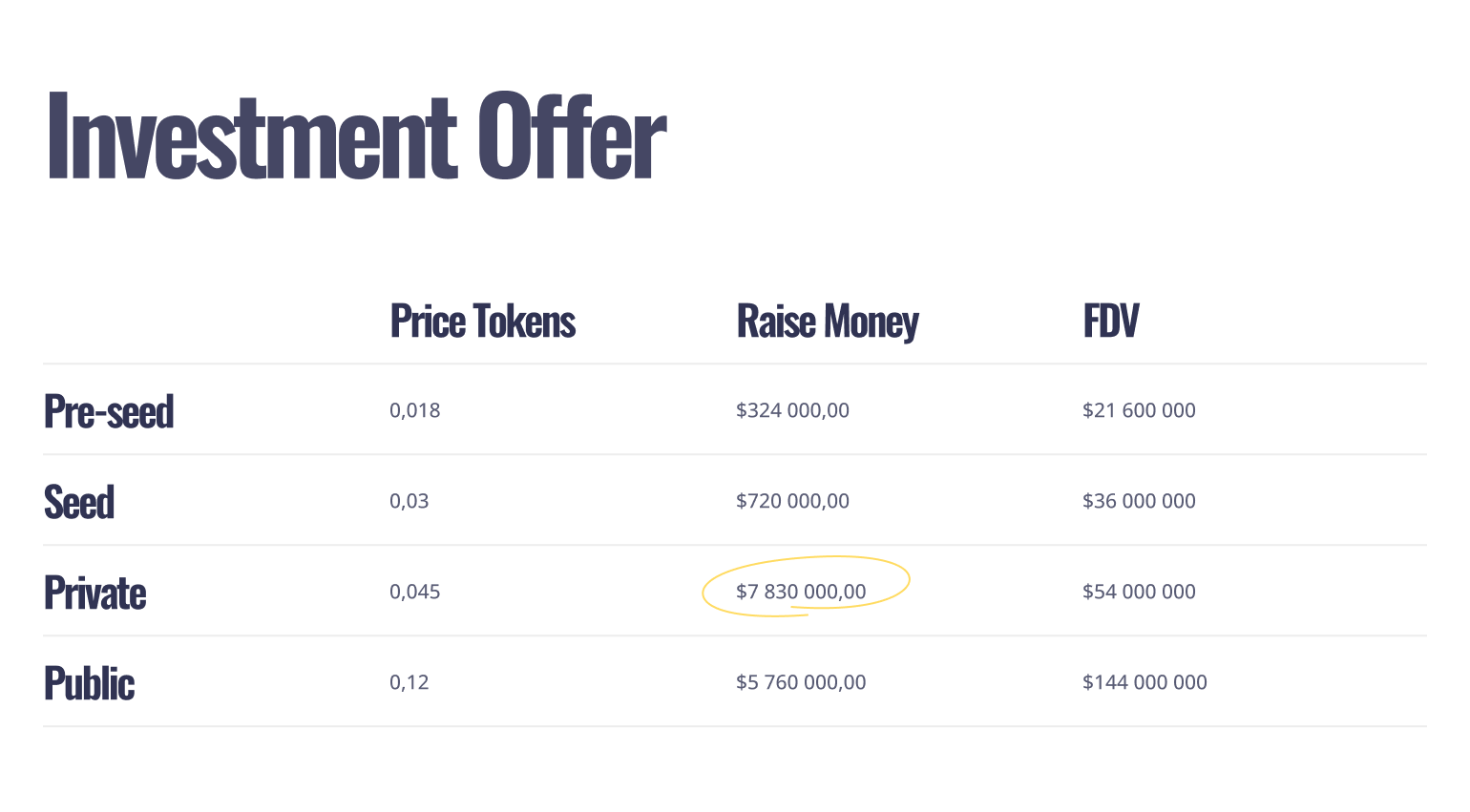
Task: Select the $5 760 000,00 raise amount
Action: click(x=801, y=683)
